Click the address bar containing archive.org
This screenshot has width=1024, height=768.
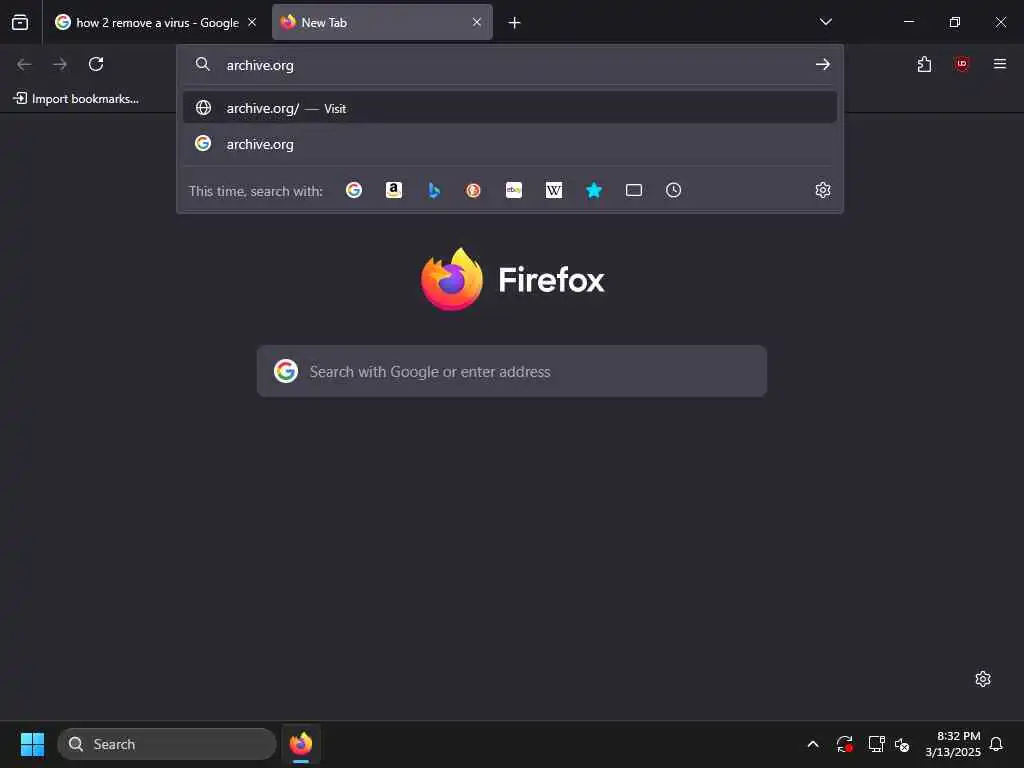(509, 65)
